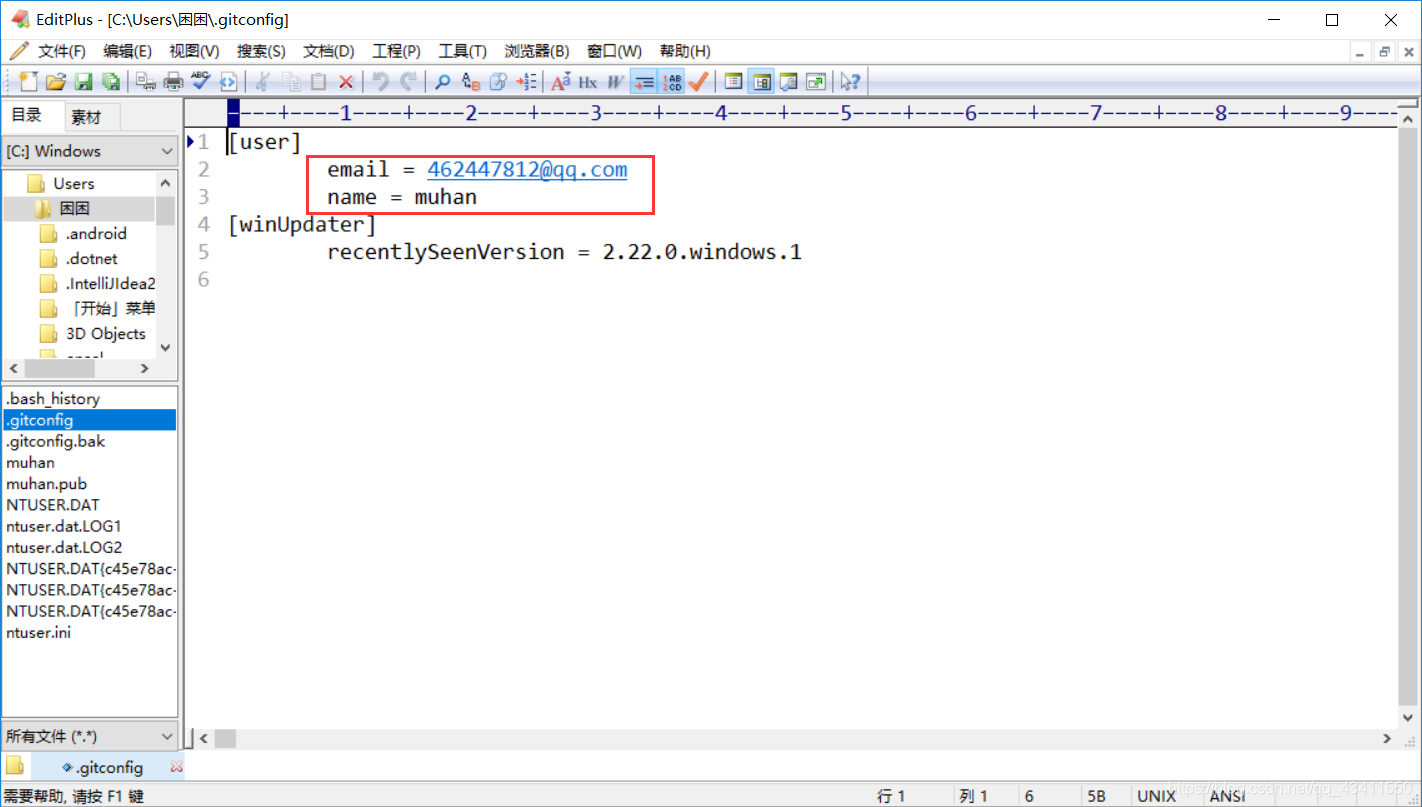Click the Print icon
Image resolution: width=1422 pixels, height=807 pixels.
[x=173, y=82]
